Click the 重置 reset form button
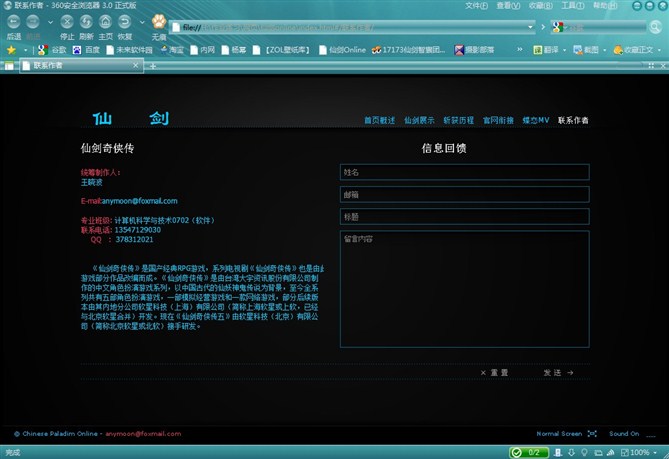The height and width of the screenshot is (459, 669). (494, 373)
